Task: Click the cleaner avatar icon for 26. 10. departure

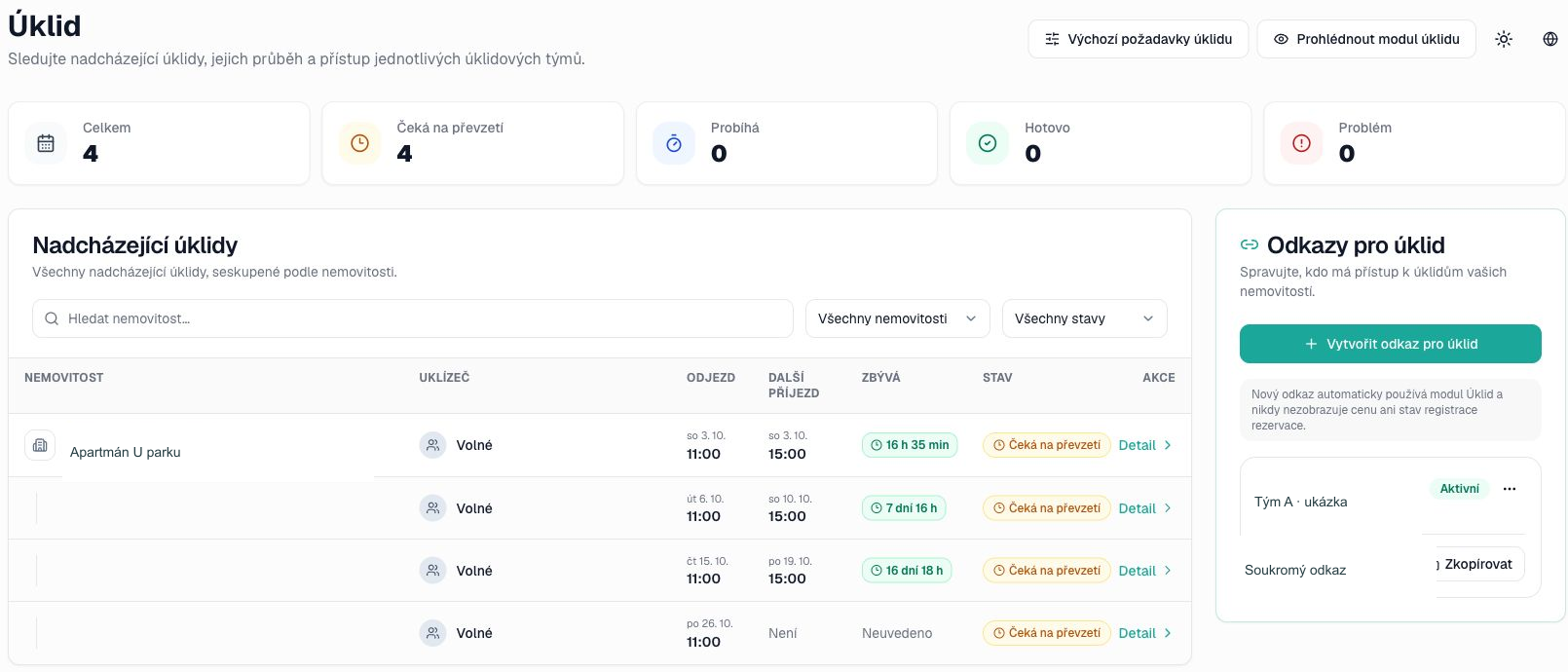Action: click(x=432, y=633)
